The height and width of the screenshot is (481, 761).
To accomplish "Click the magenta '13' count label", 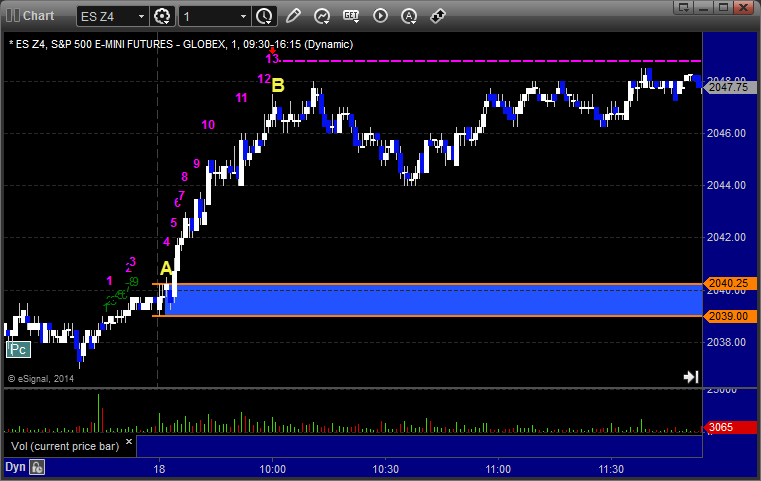I will tap(272, 59).
